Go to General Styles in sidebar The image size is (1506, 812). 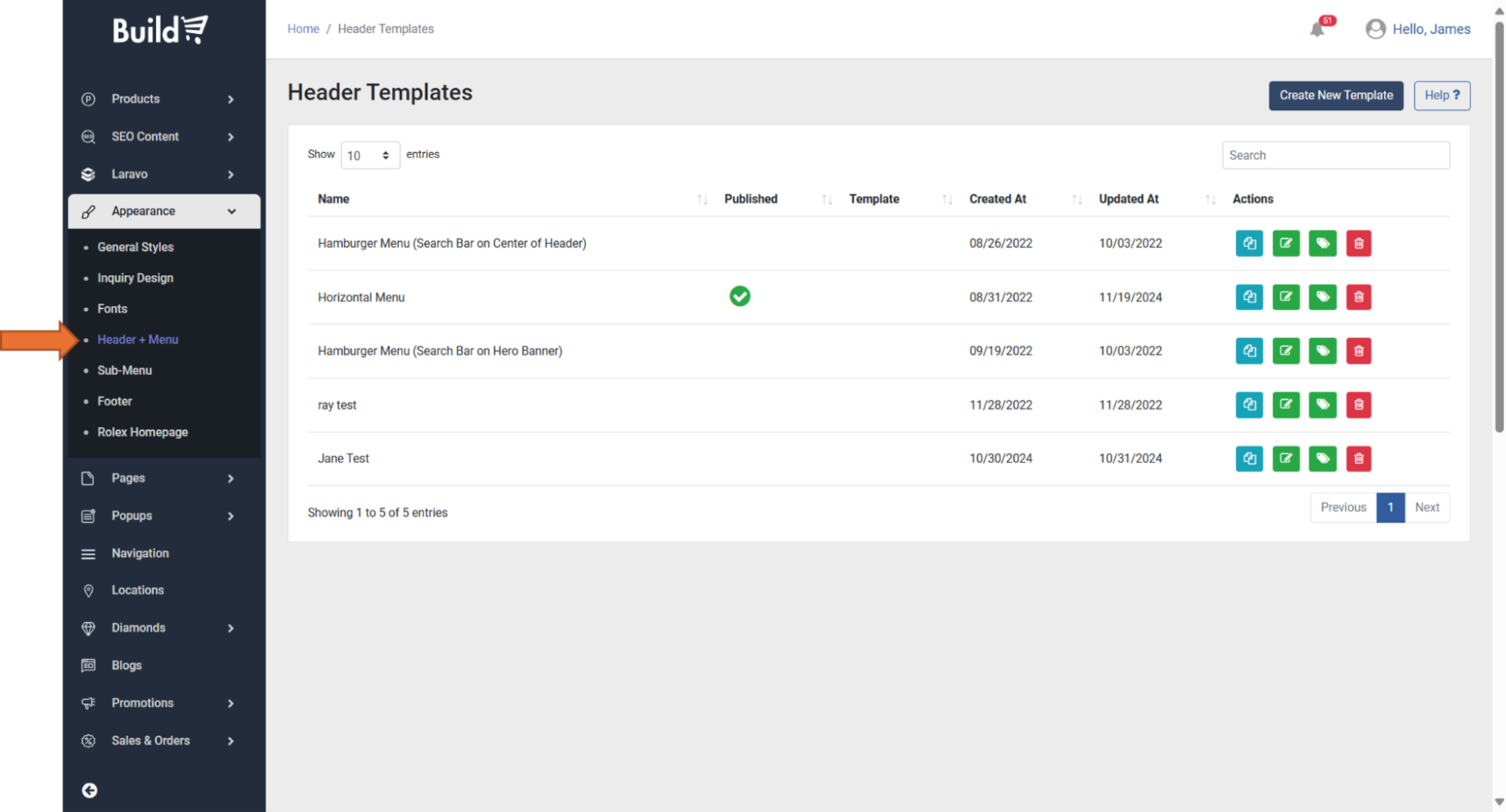(x=135, y=247)
